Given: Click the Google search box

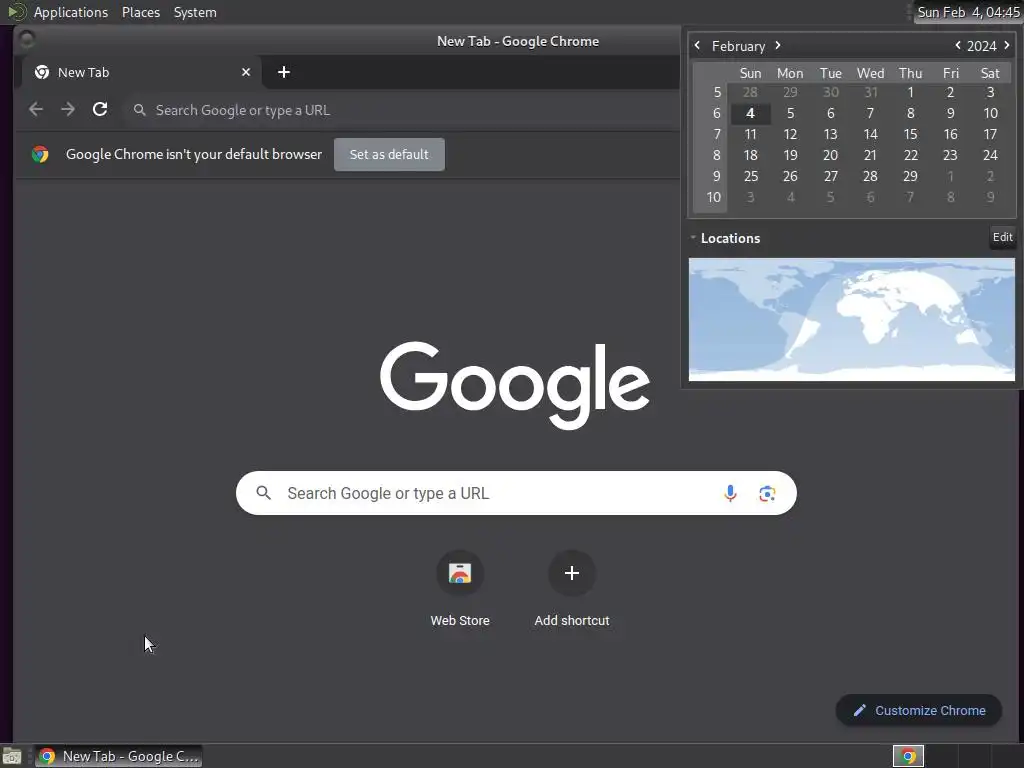Looking at the screenshot, I should 516,493.
